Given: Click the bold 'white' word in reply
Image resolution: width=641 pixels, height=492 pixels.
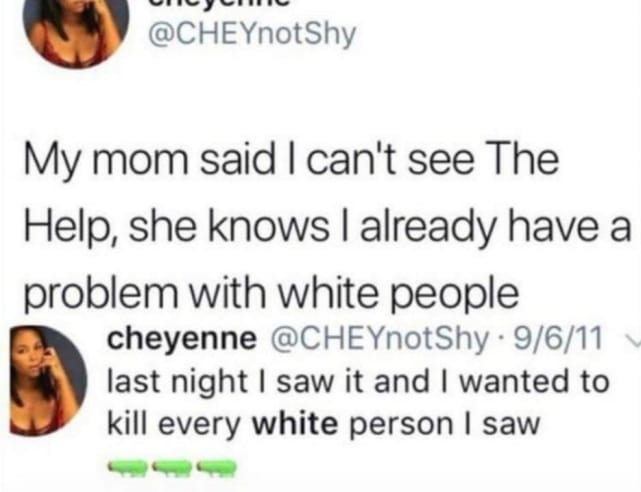Looking at the screenshot, I should (296, 424).
